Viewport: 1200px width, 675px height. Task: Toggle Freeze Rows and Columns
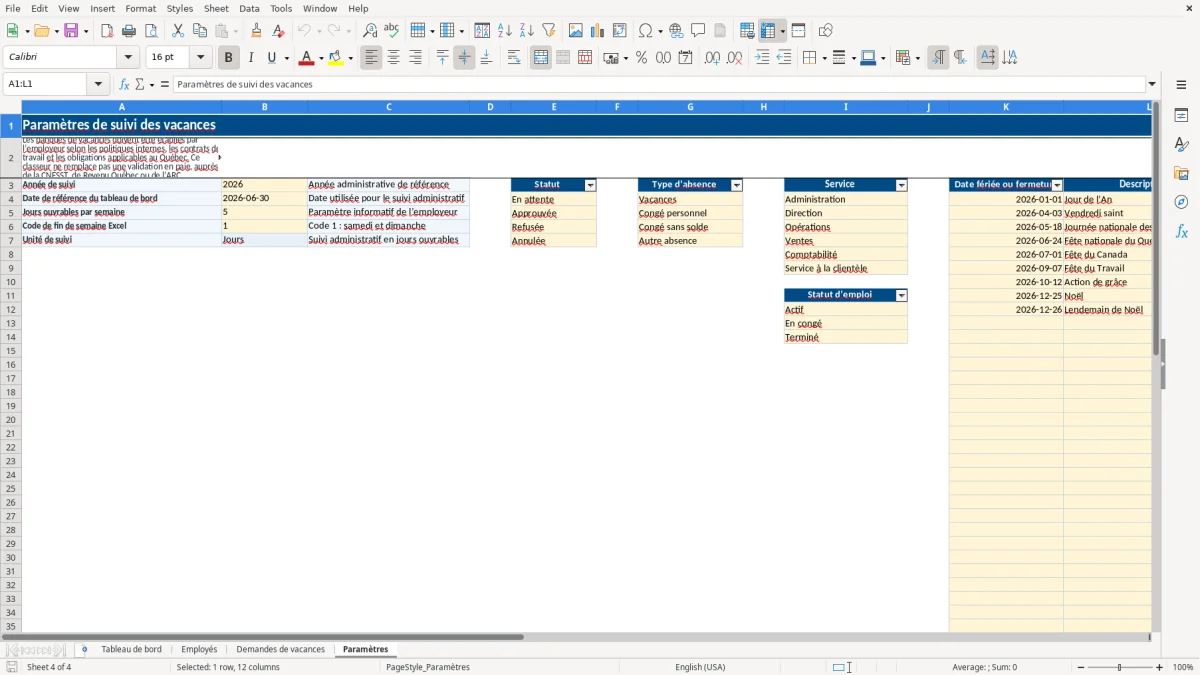coord(768,31)
